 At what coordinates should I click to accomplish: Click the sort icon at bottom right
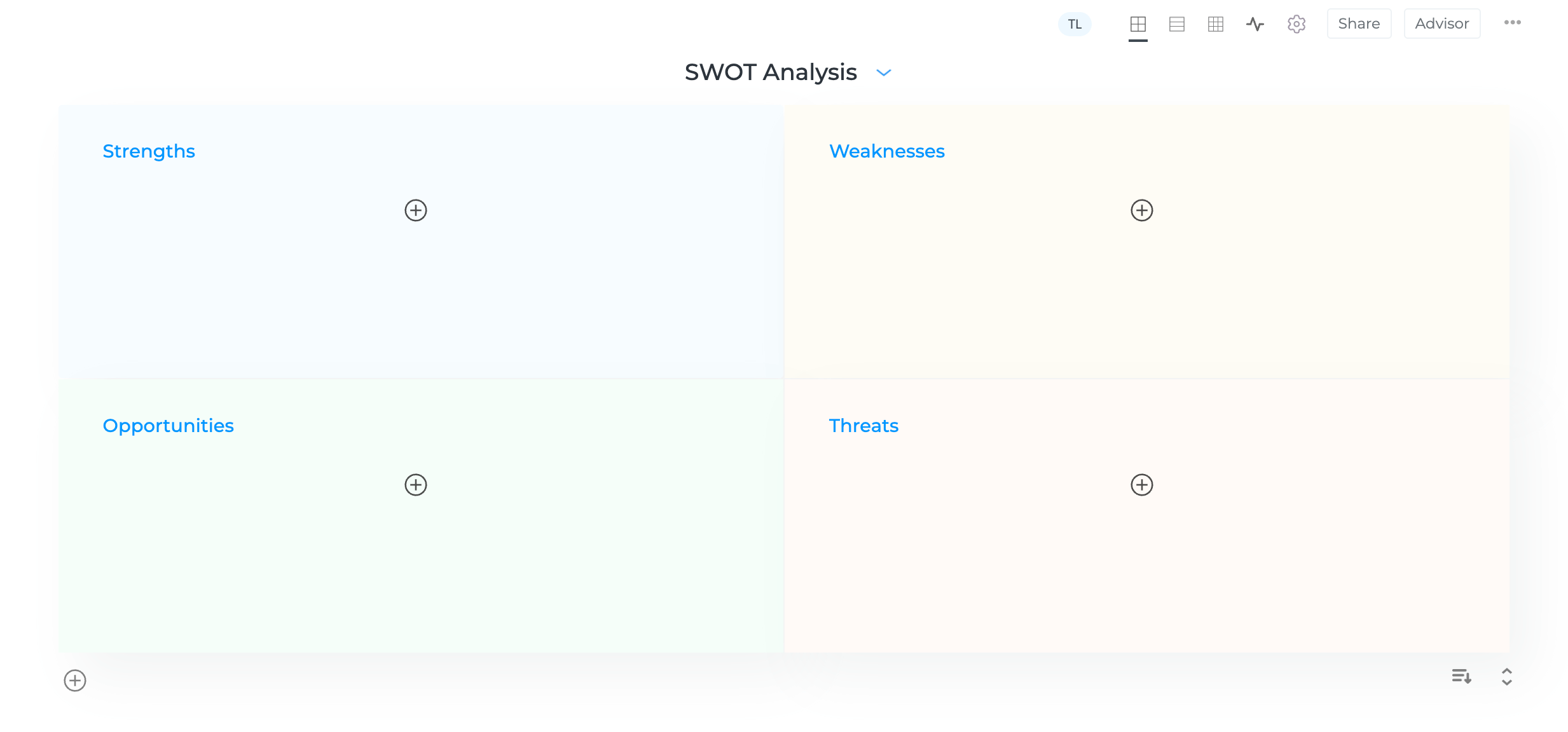1461,677
